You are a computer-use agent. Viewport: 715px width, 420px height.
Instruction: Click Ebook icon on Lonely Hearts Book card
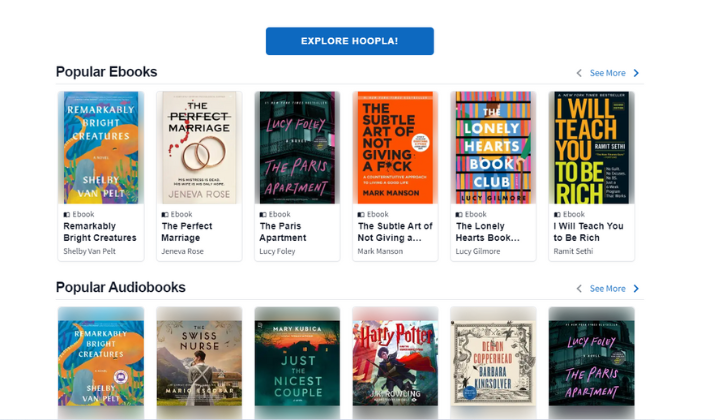(459, 214)
